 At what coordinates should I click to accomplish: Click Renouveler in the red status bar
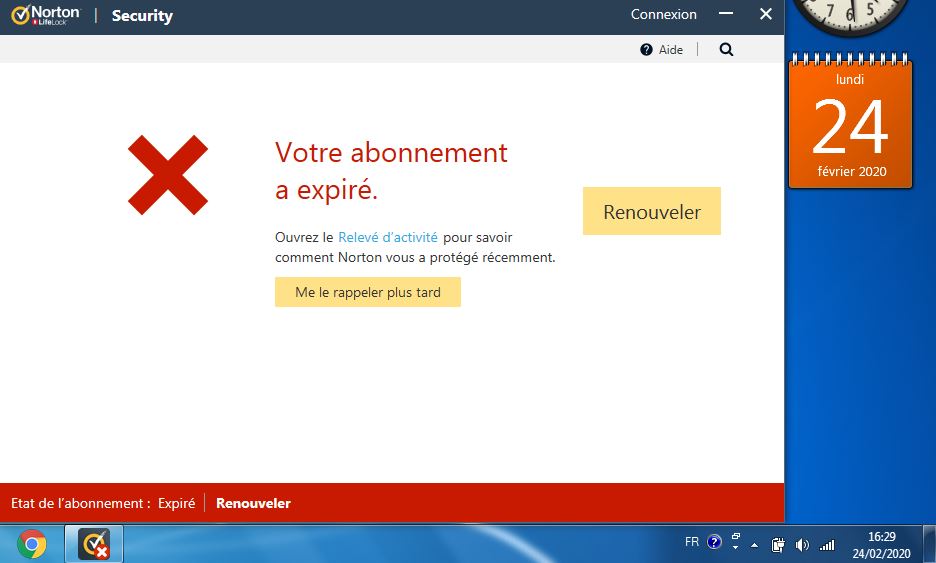pos(253,503)
